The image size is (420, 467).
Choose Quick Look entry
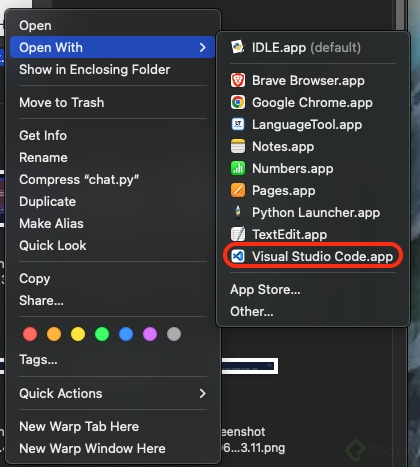pyautogui.click(x=113, y=245)
